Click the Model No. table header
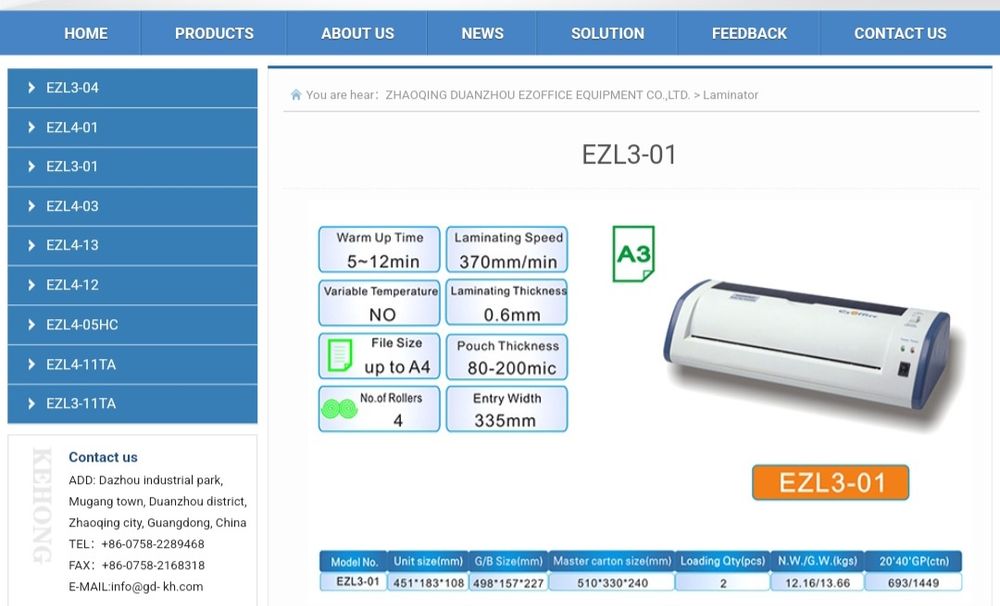This screenshot has height=606, width=1000. click(354, 562)
